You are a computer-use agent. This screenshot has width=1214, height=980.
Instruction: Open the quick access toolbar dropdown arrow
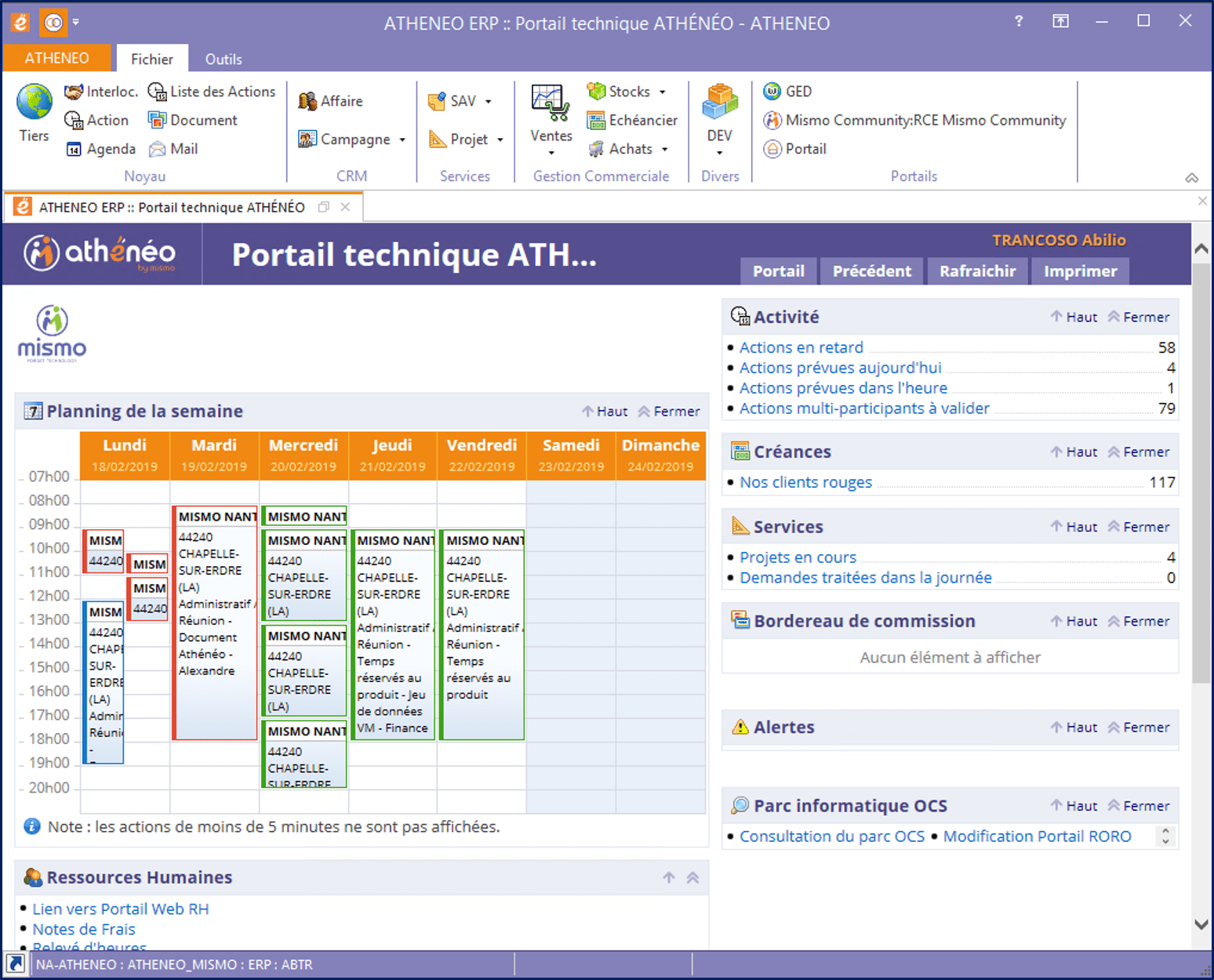76,22
